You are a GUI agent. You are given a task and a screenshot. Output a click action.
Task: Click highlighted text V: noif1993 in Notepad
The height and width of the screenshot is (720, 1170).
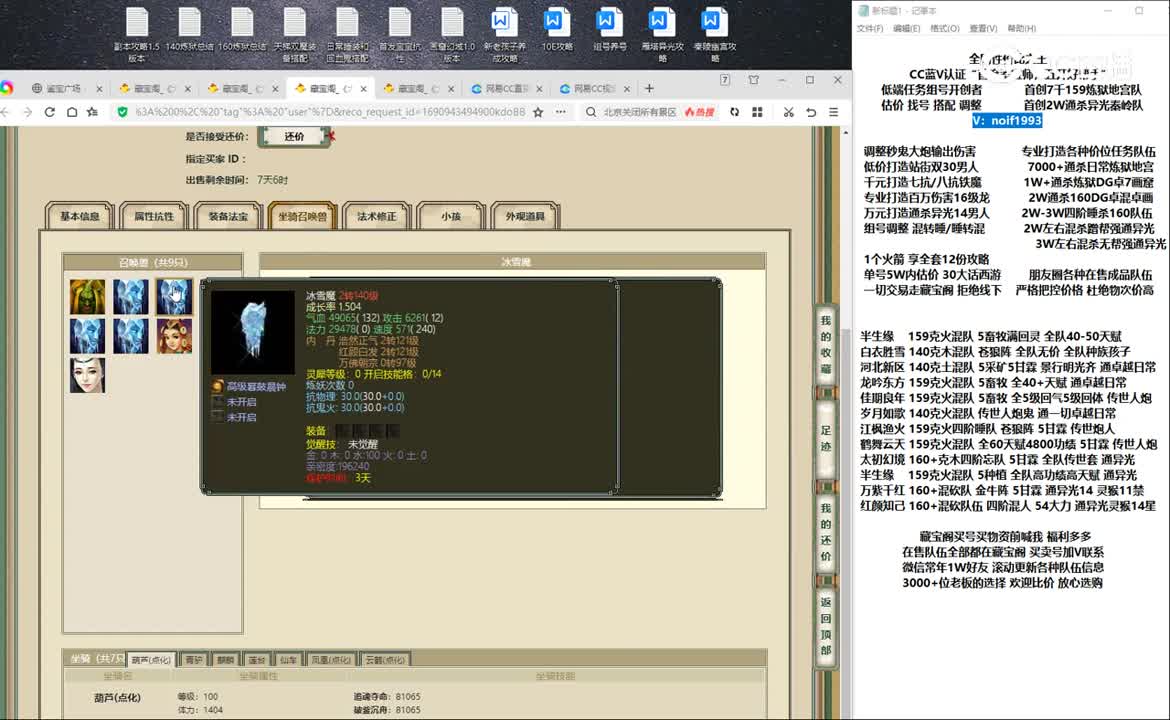(1007, 120)
